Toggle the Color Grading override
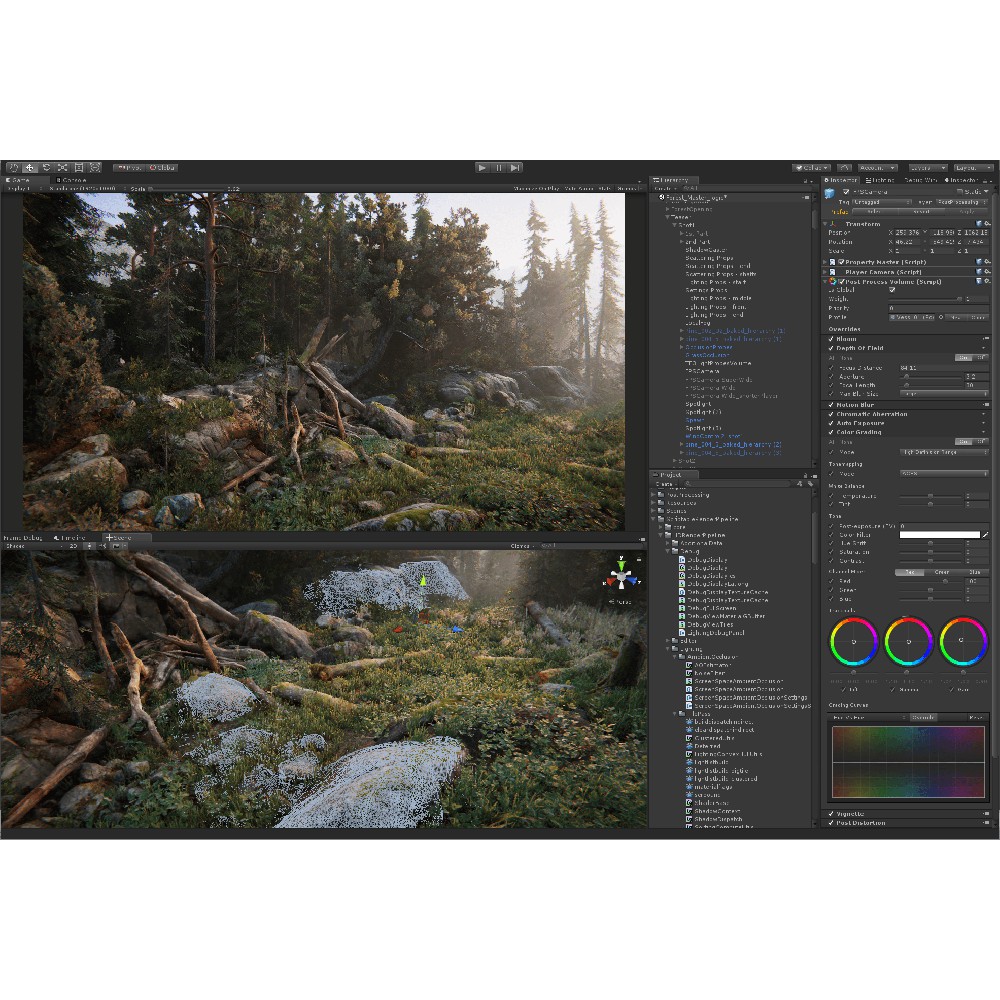Viewport: 1000px width, 1000px height. pos(831,432)
